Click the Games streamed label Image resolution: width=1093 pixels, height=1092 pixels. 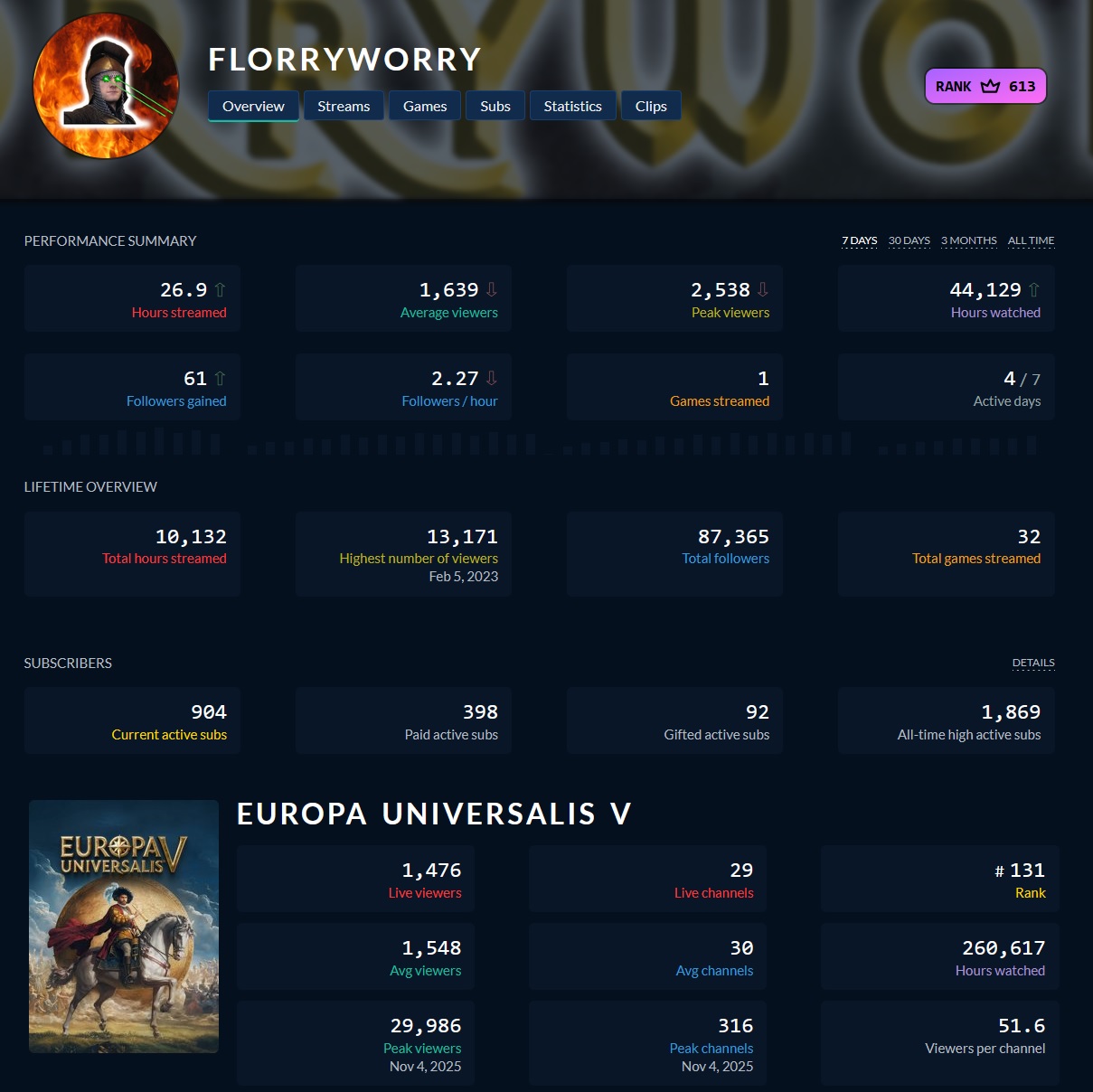pyautogui.click(x=720, y=401)
